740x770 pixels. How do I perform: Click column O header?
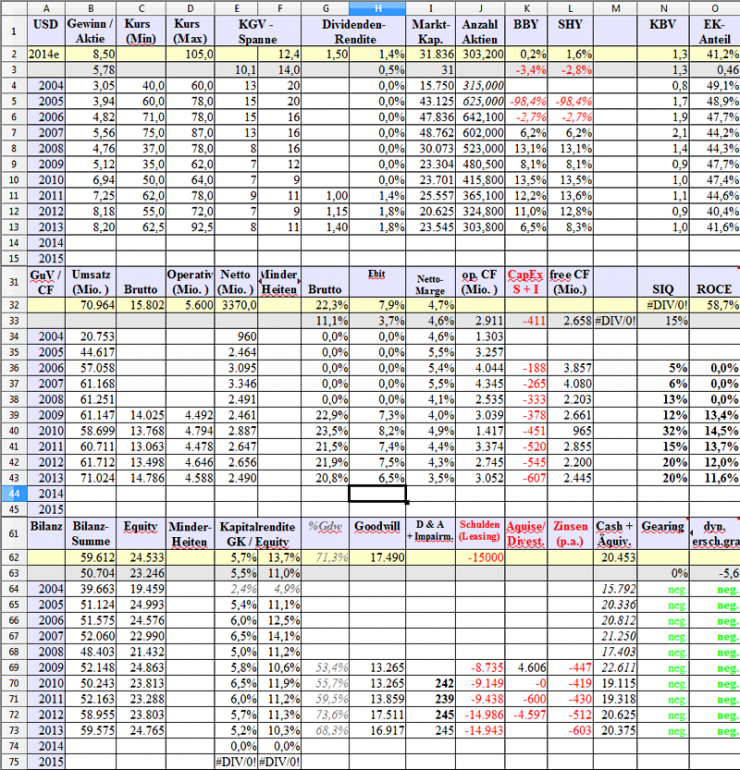(x=714, y=7)
